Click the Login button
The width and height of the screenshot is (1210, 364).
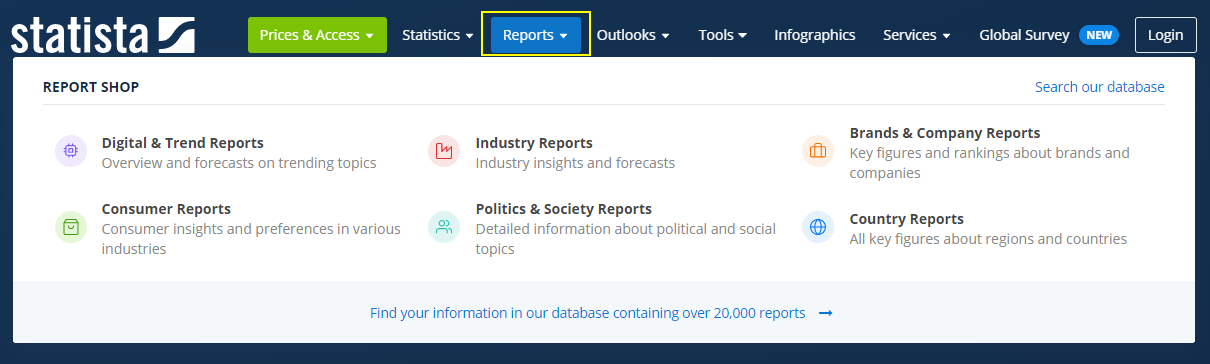[x=1166, y=35]
